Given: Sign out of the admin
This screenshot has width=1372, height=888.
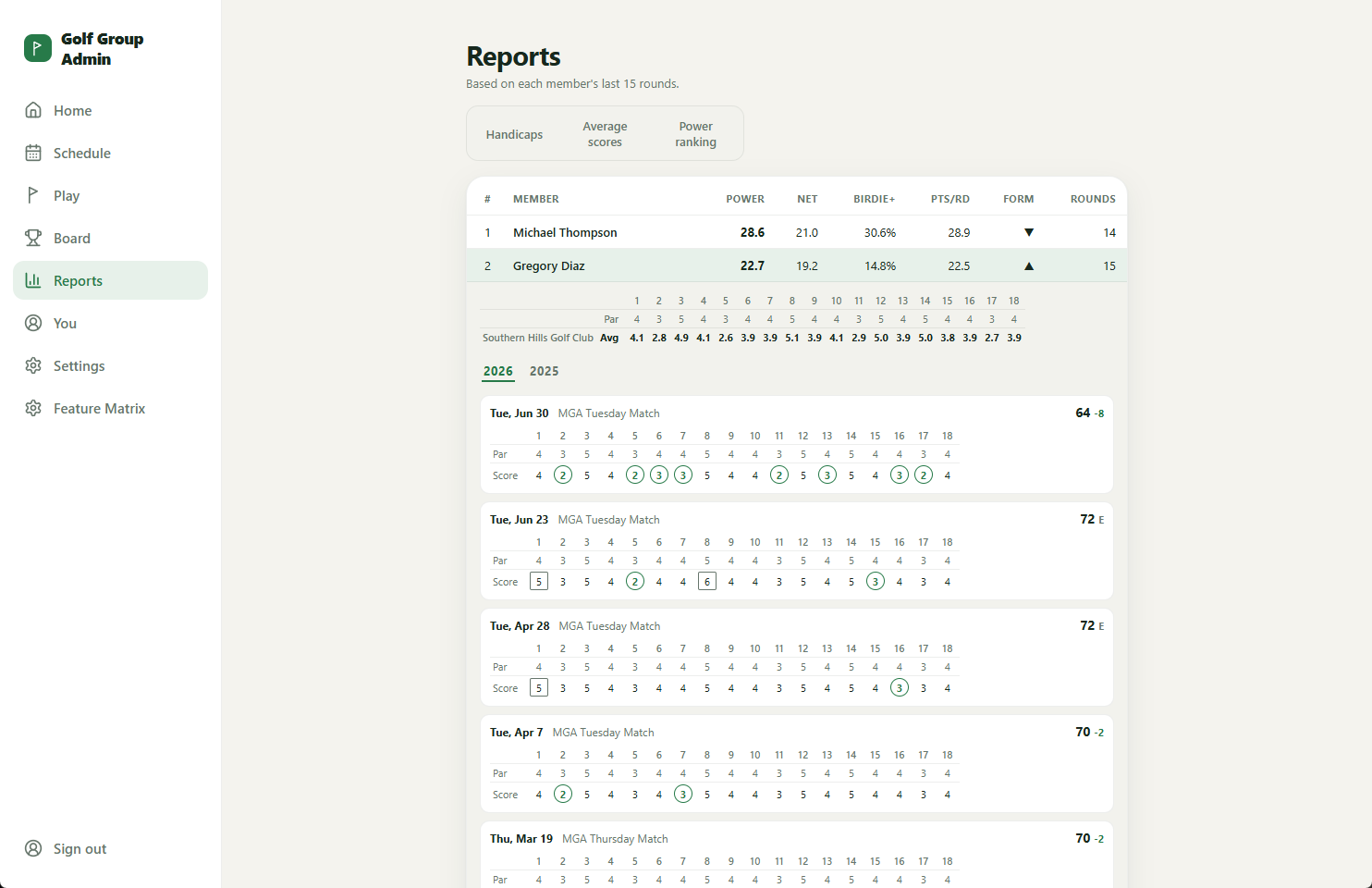Looking at the screenshot, I should click(110, 848).
